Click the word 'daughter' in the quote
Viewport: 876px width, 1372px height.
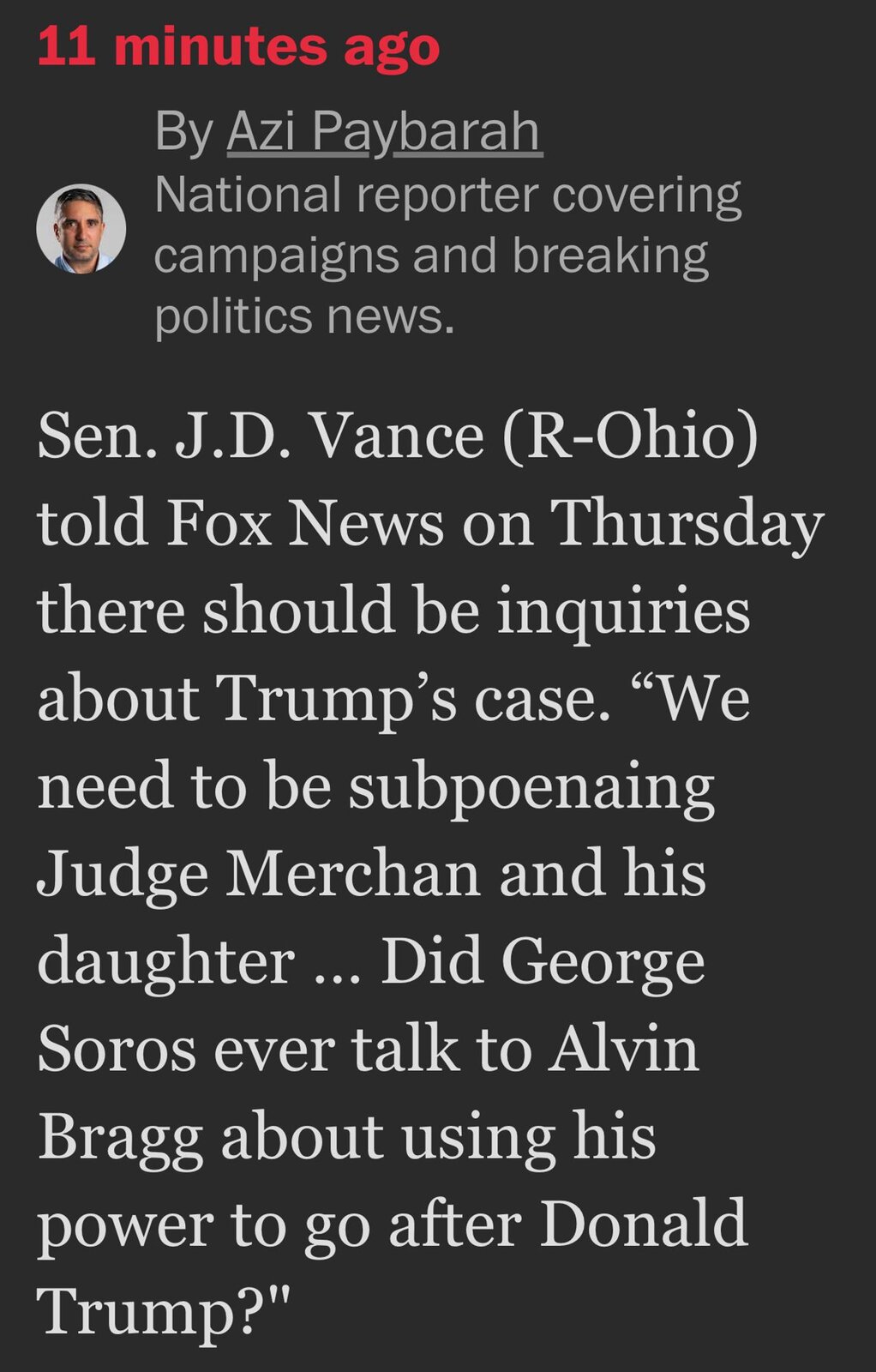click(166, 962)
